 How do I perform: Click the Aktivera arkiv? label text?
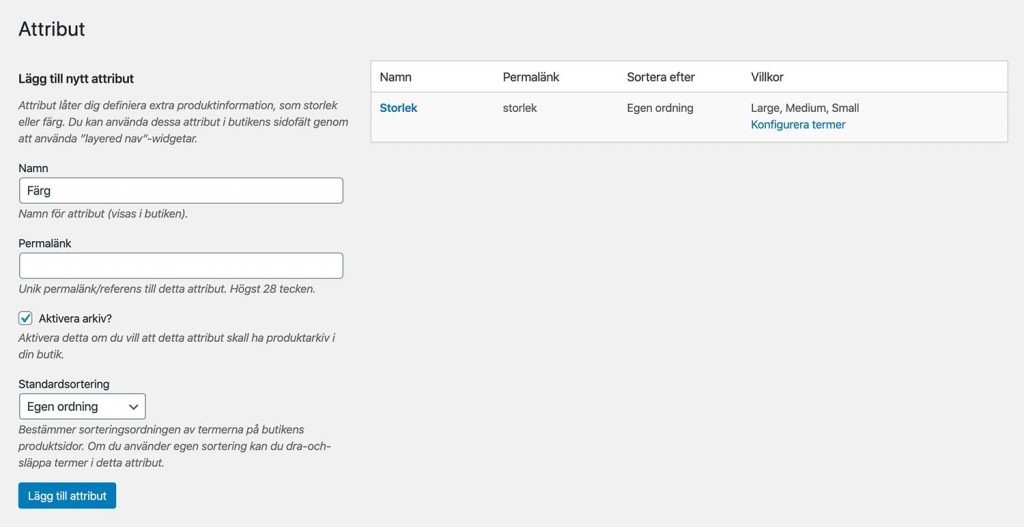pyautogui.click(x=75, y=319)
